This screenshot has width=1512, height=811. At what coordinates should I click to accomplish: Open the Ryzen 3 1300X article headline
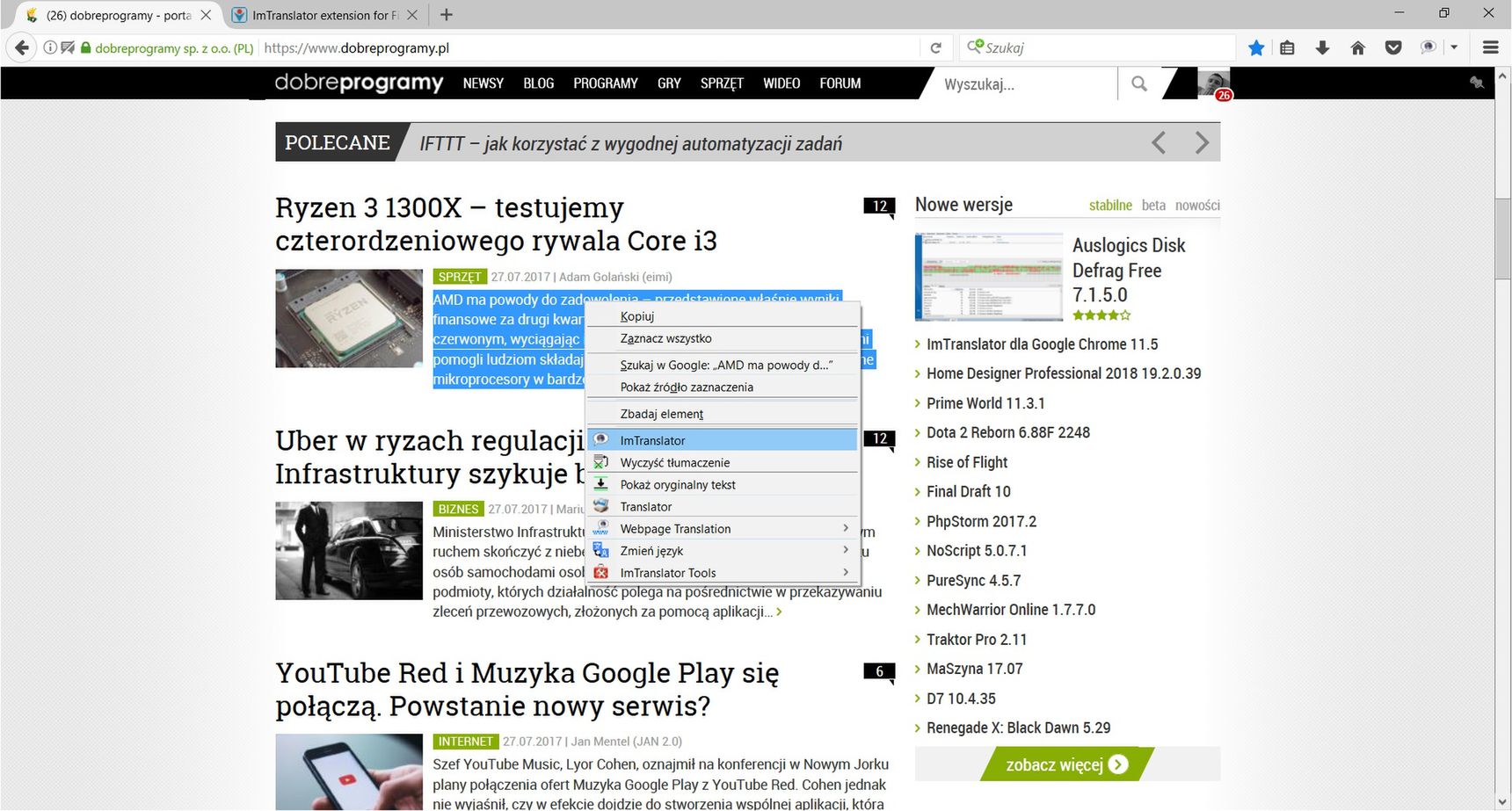point(496,224)
